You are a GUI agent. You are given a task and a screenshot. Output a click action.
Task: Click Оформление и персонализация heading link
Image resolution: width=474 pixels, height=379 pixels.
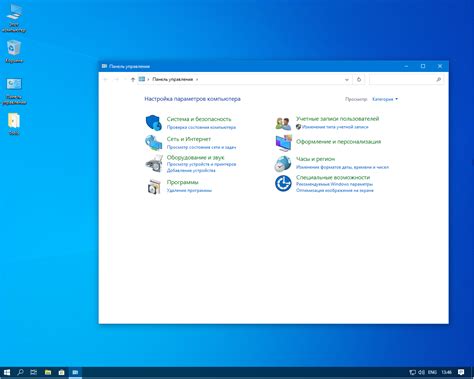pyautogui.click(x=338, y=142)
